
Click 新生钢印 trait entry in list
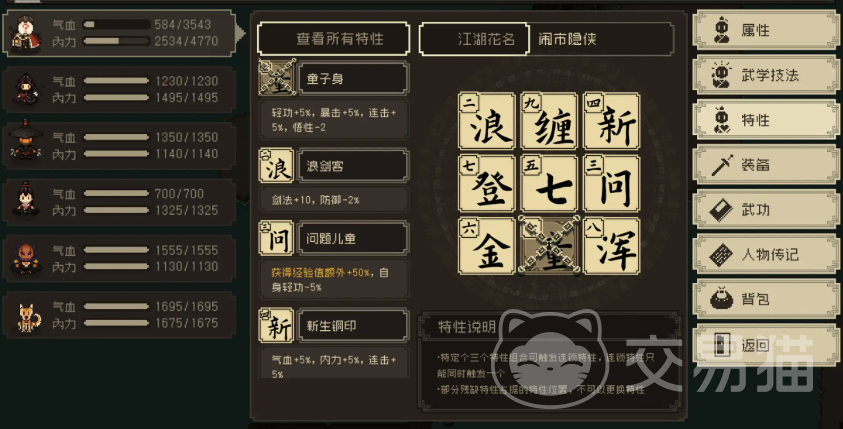[x=353, y=325]
